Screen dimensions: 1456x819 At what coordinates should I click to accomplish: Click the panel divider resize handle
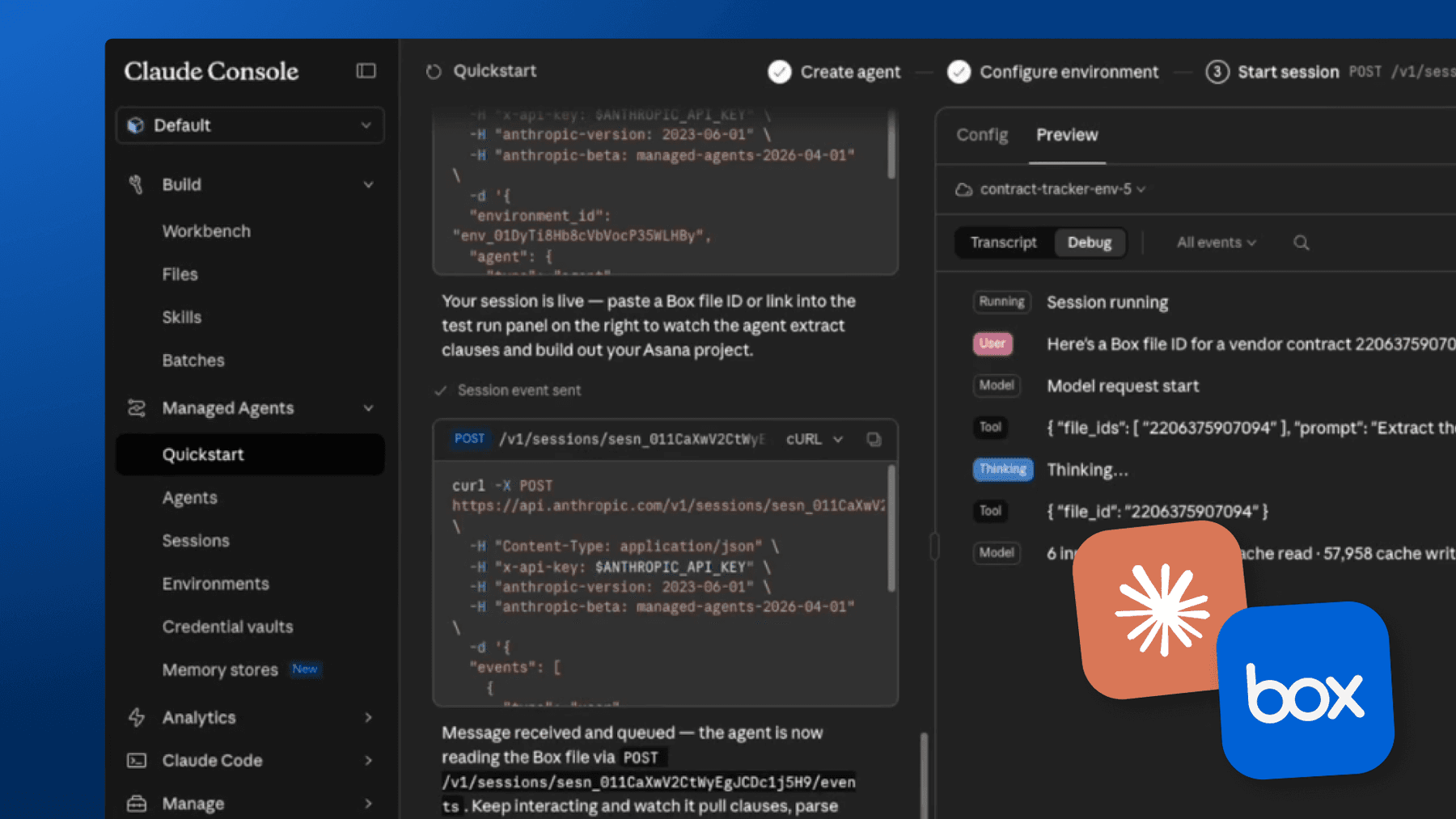(934, 547)
